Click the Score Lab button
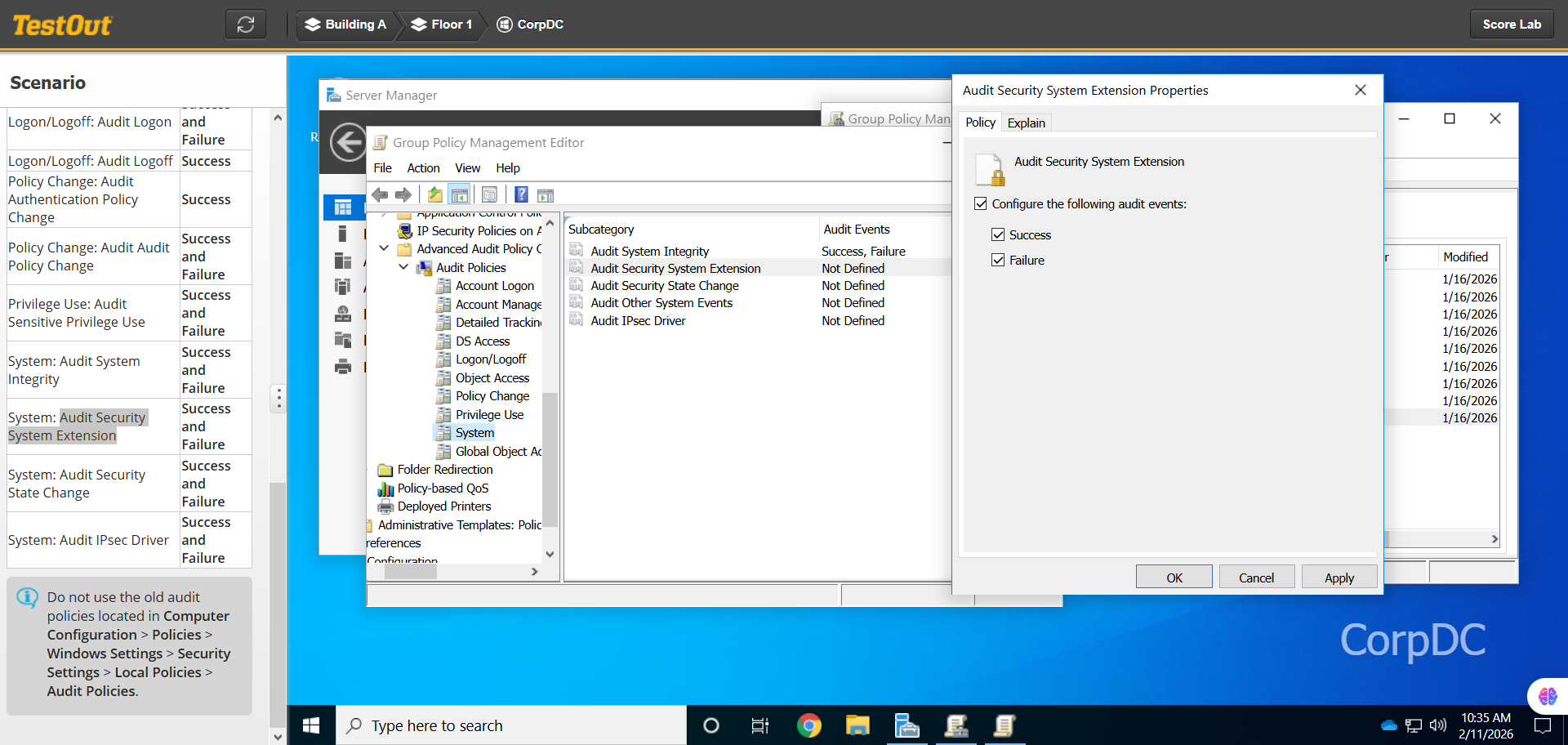The height and width of the screenshot is (745, 1568). pos(1512,25)
